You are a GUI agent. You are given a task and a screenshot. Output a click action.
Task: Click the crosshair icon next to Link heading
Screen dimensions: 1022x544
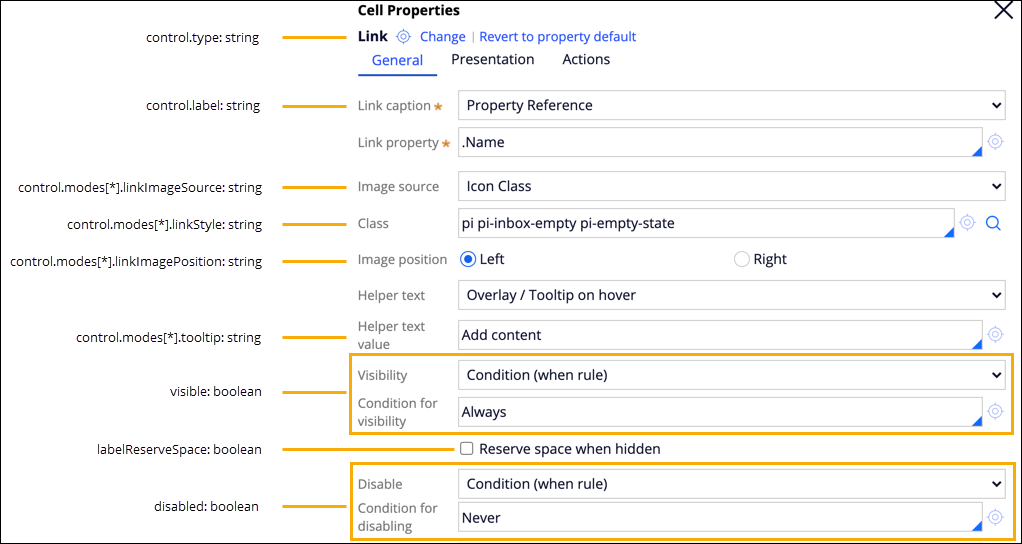(403, 37)
